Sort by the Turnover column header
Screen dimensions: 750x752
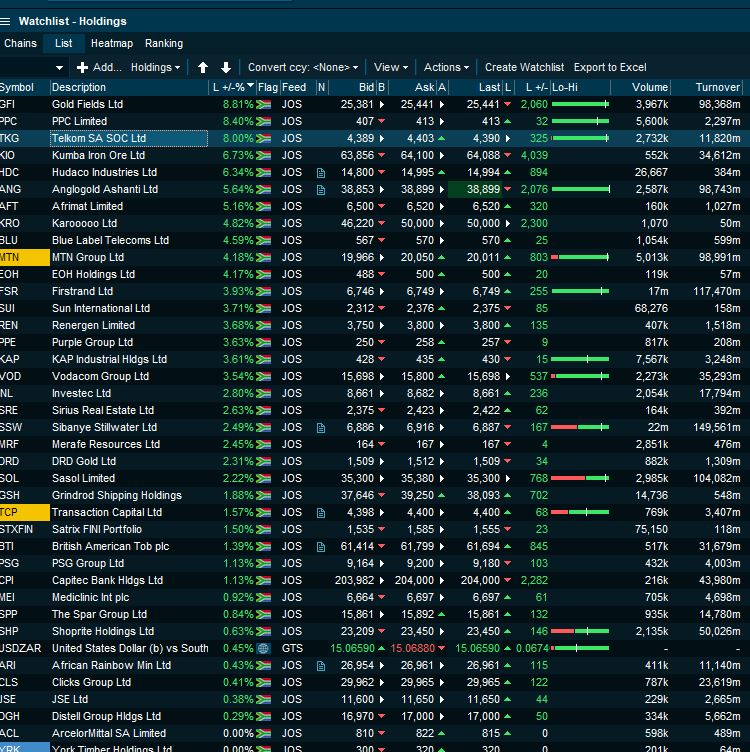click(706, 87)
